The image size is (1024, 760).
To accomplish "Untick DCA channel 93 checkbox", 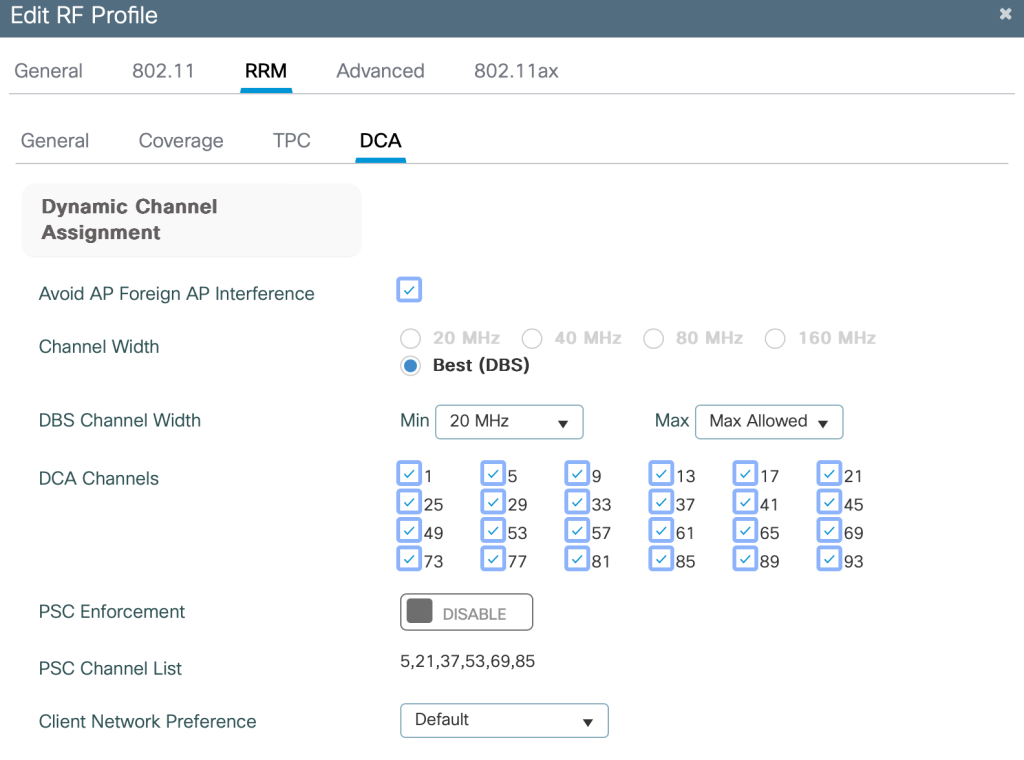I will coord(829,559).
